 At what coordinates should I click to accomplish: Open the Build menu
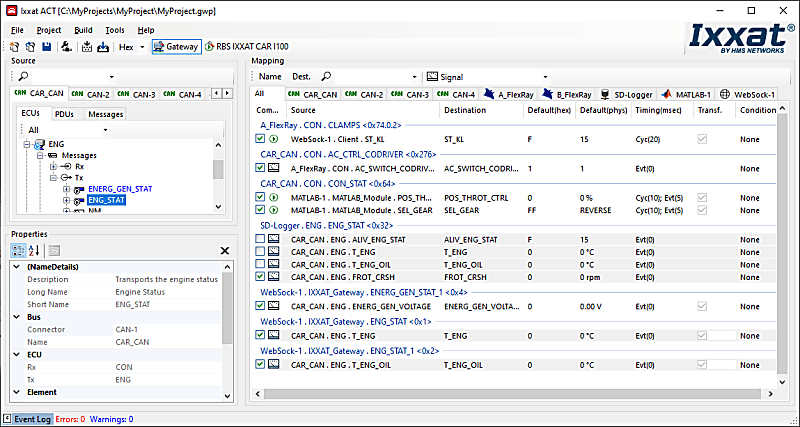[83, 30]
